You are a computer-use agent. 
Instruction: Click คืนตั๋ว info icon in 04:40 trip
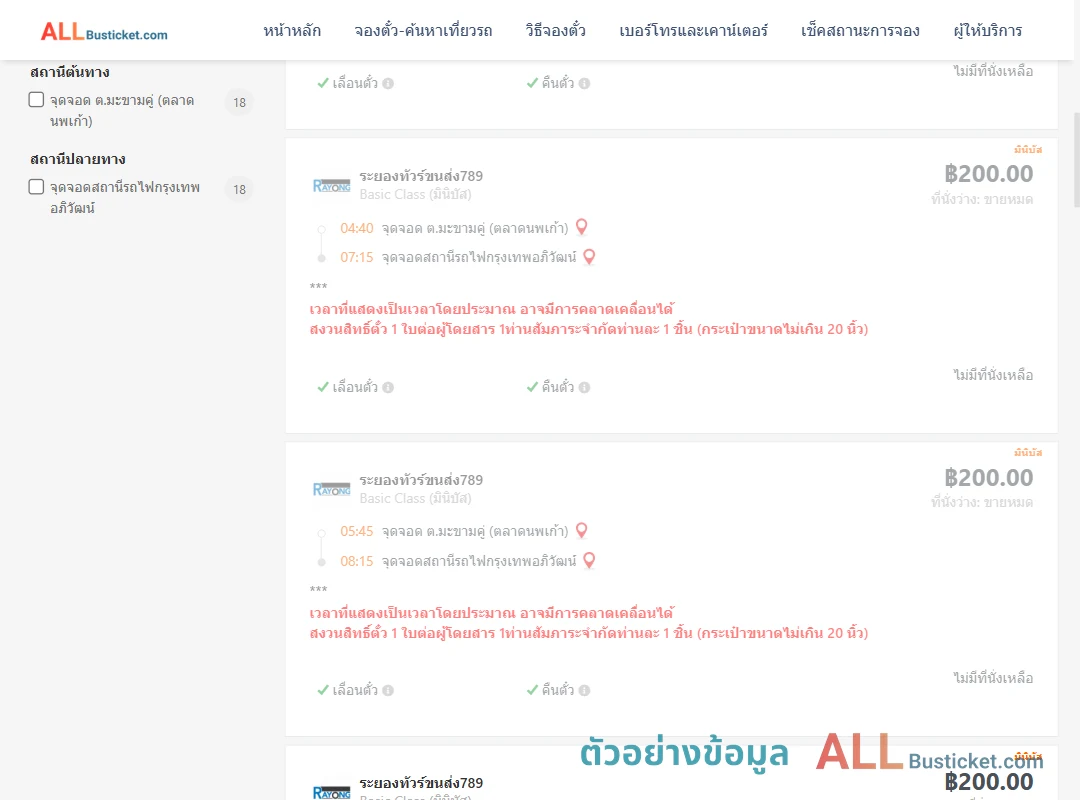pyautogui.click(x=584, y=387)
